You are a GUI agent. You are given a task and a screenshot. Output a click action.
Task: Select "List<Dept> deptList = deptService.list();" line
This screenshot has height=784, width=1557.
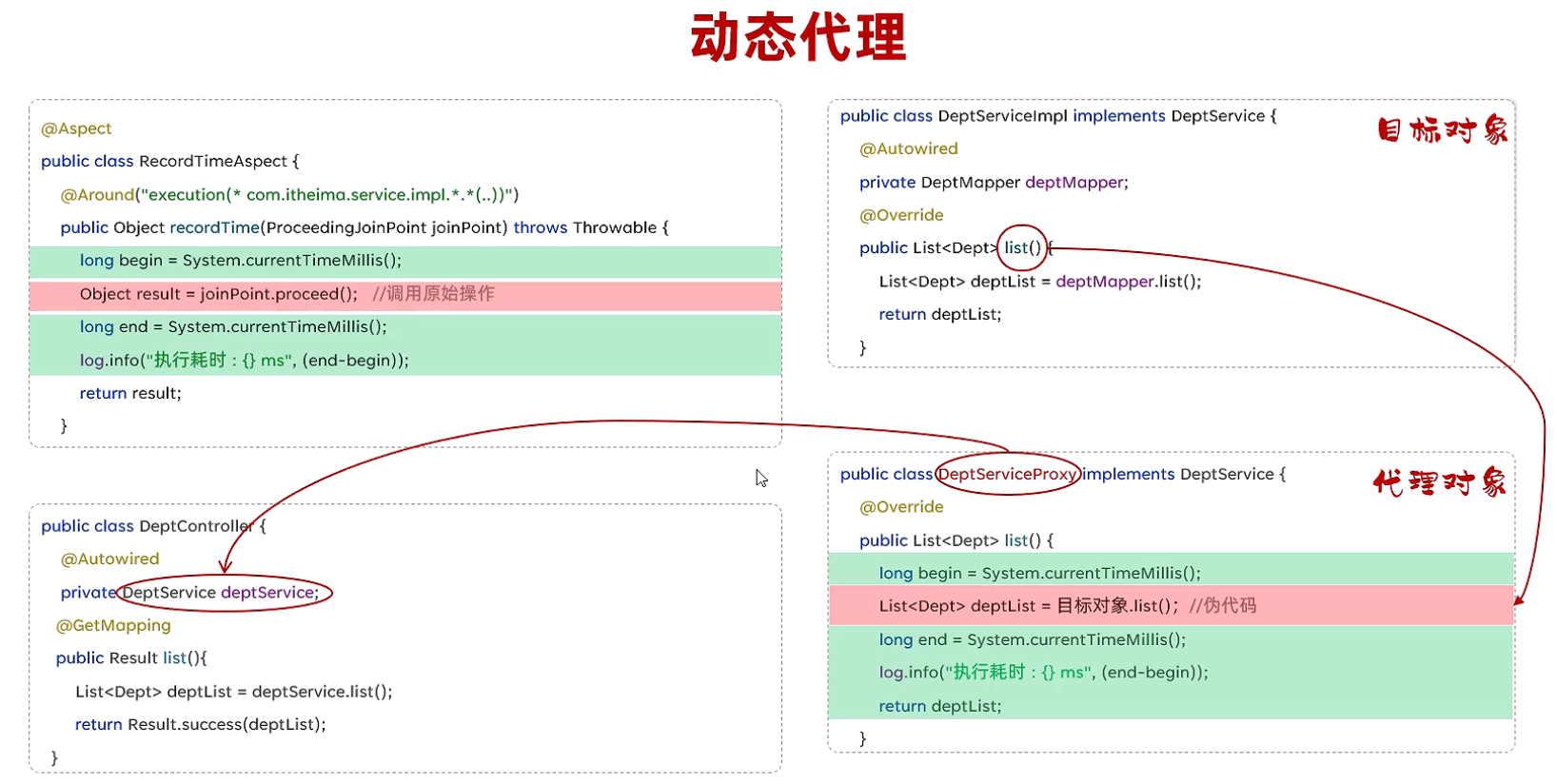234,692
